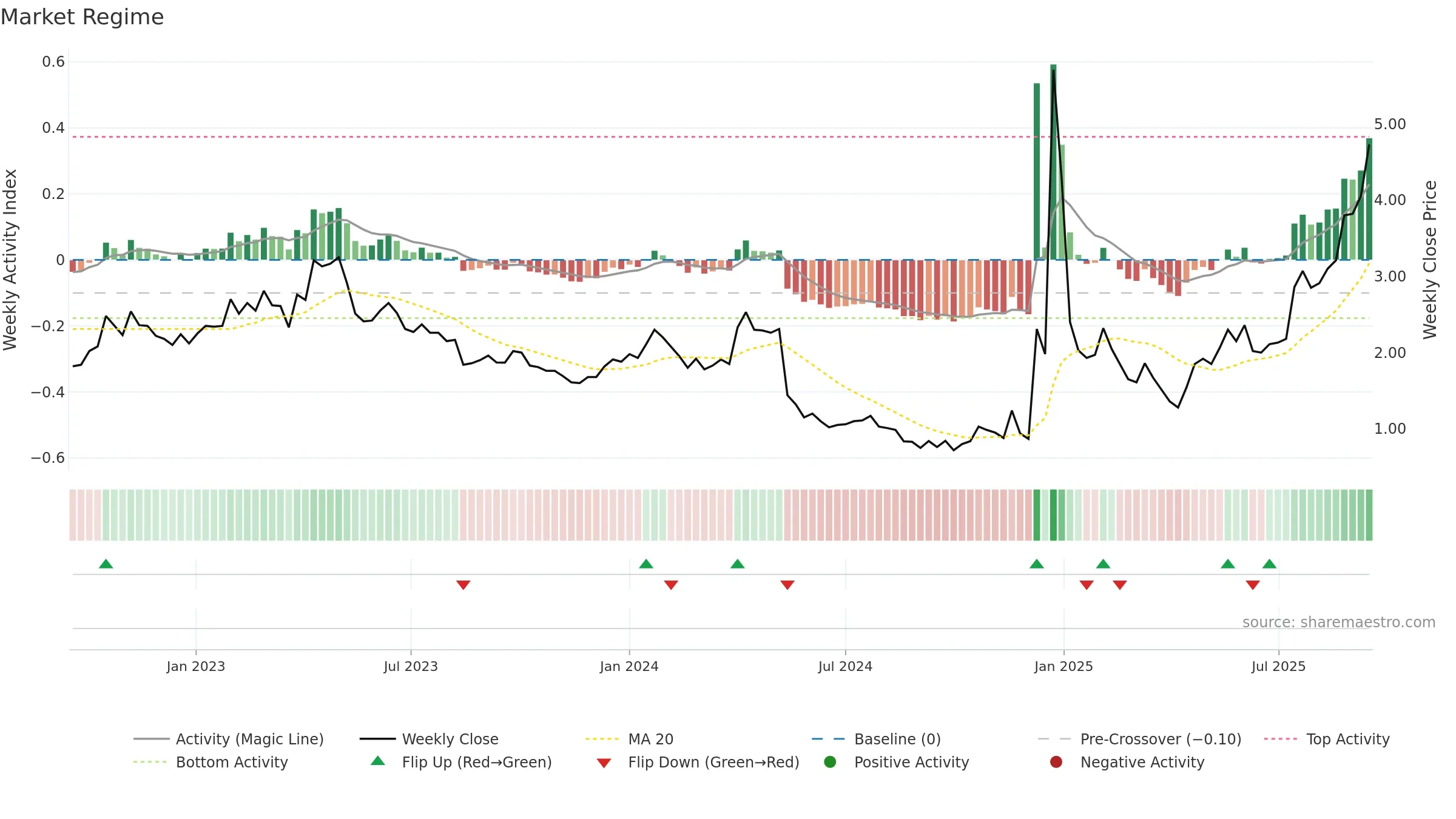Screen dimensions: 1456x819
Task: Click the Jul 2025 x-axis label
Action: coord(1278,666)
